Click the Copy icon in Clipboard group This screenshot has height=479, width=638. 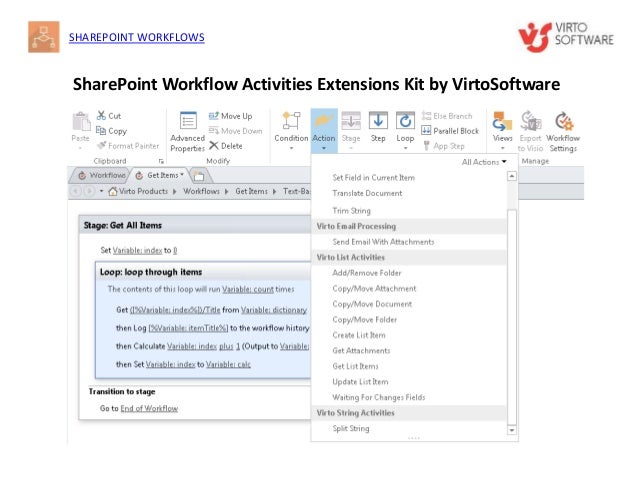tap(101, 130)
